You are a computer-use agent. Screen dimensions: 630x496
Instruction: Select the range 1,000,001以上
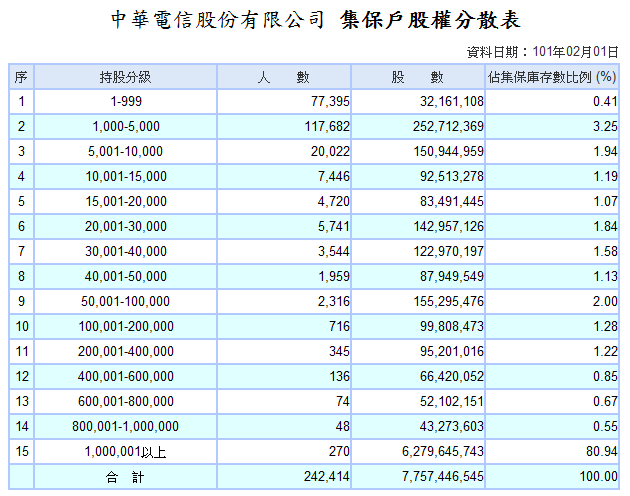(x=125, y=452)
